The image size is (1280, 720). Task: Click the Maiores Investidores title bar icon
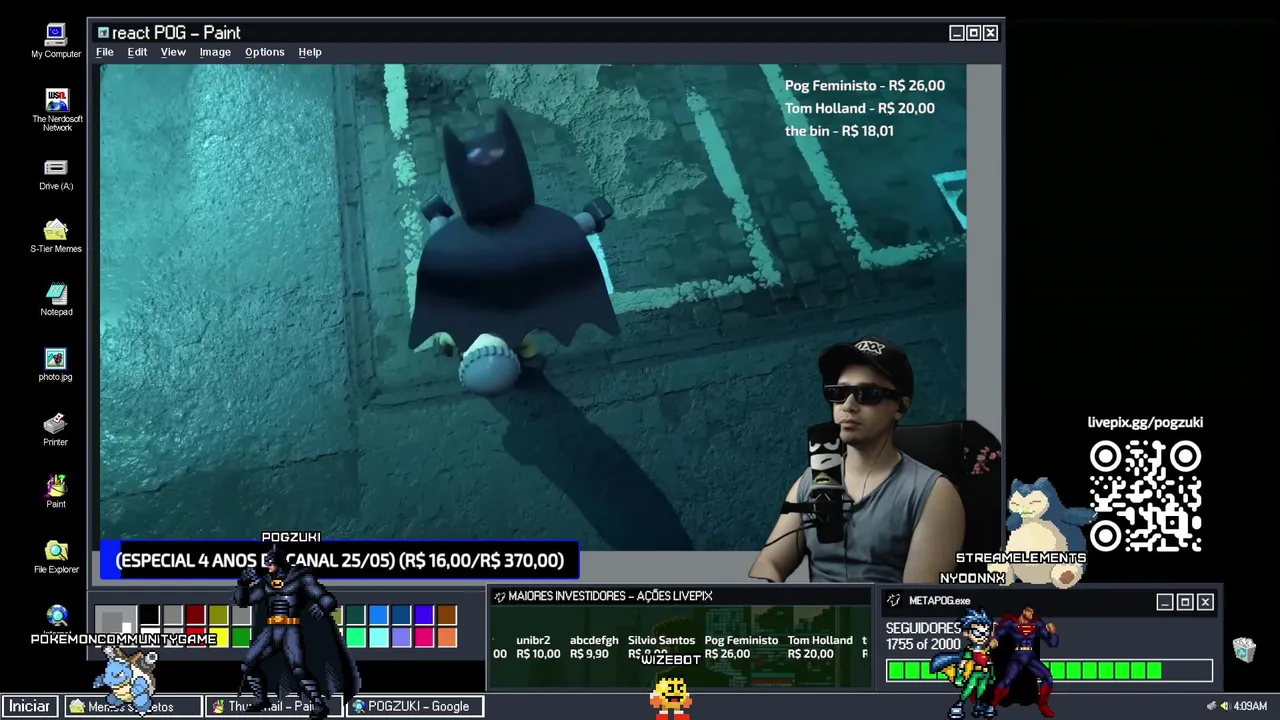point(500,597)
